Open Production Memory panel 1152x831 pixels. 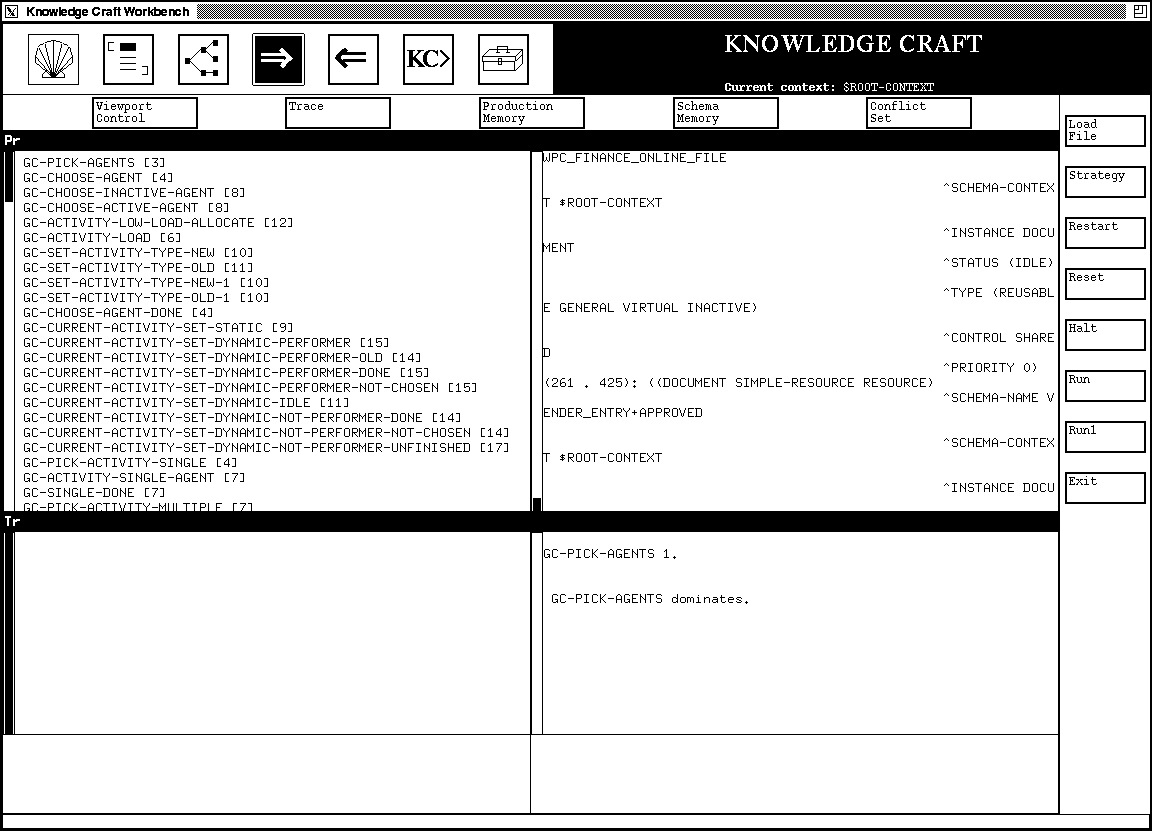pos(530,112)
